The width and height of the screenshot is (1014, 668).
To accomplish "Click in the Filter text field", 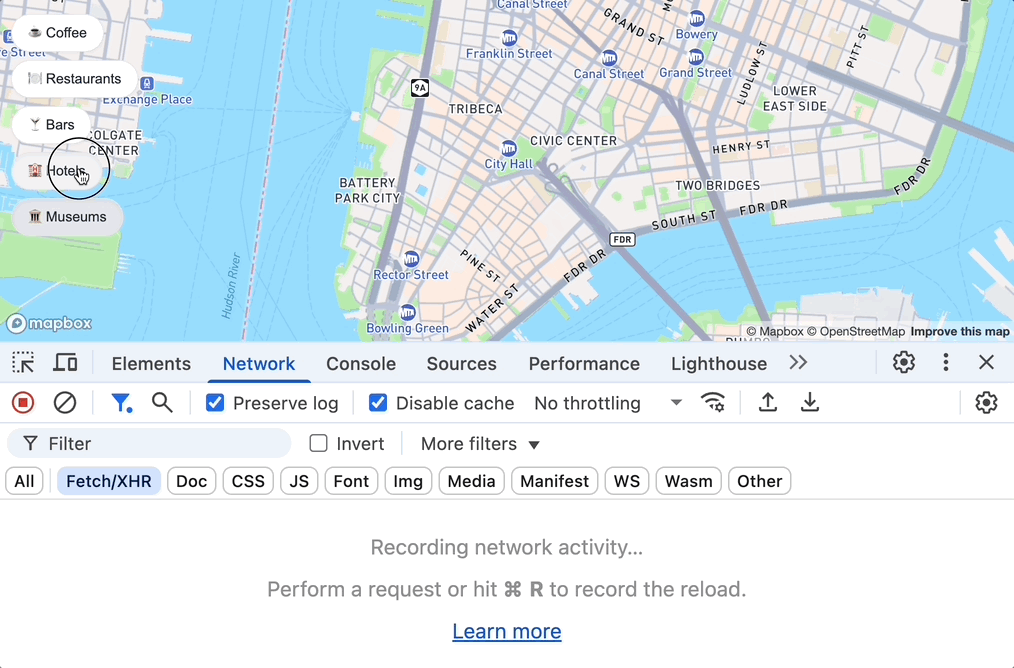I will pos(160,444).
